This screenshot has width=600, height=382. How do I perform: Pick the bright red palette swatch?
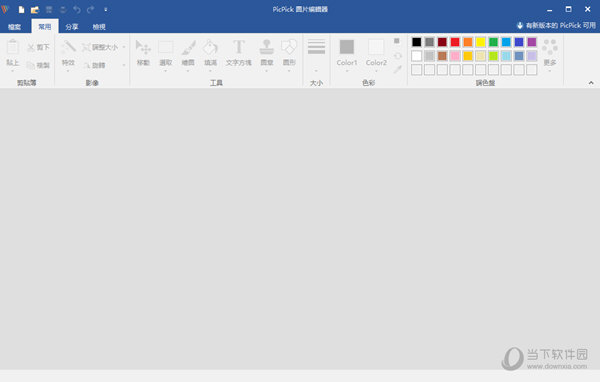point(455,42)
